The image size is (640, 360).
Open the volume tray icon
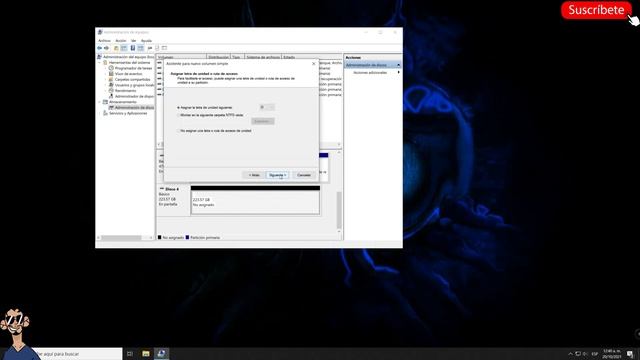[585, 354]
